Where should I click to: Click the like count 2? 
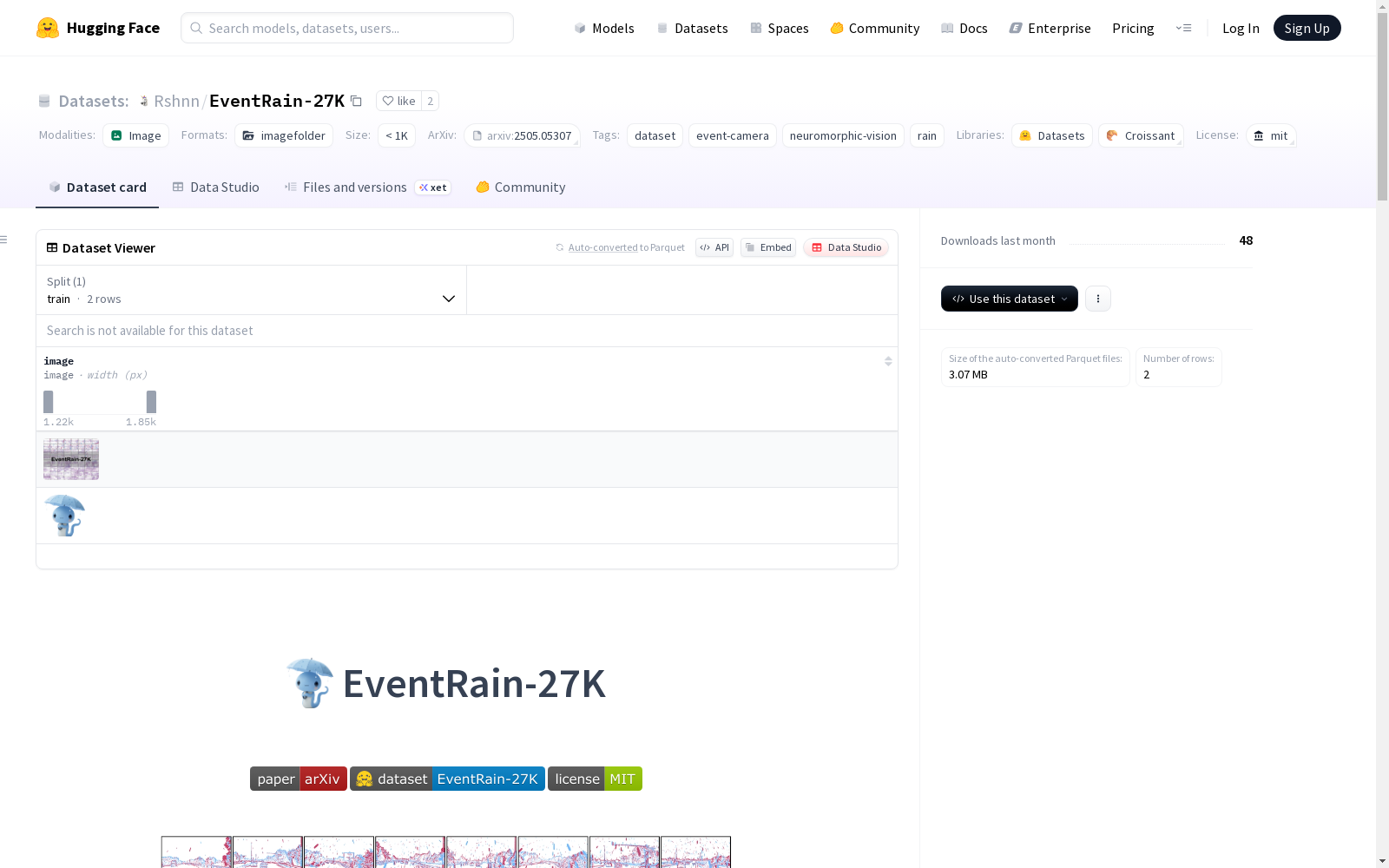[430, 101]
